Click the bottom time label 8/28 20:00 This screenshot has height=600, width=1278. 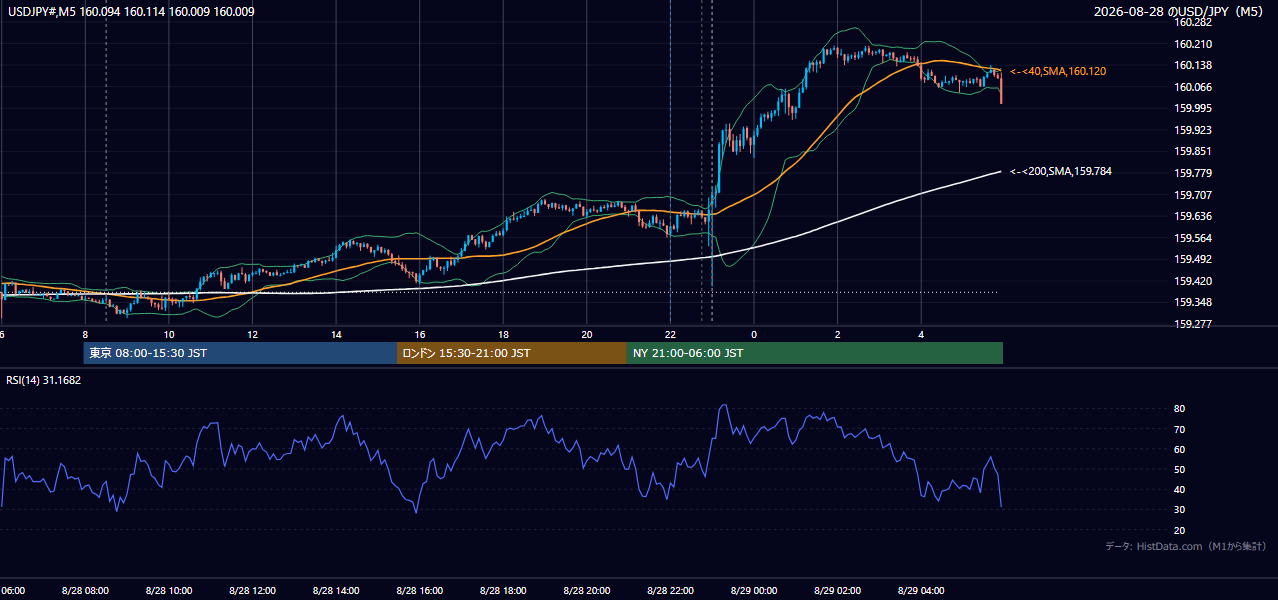tap(587, 590)
